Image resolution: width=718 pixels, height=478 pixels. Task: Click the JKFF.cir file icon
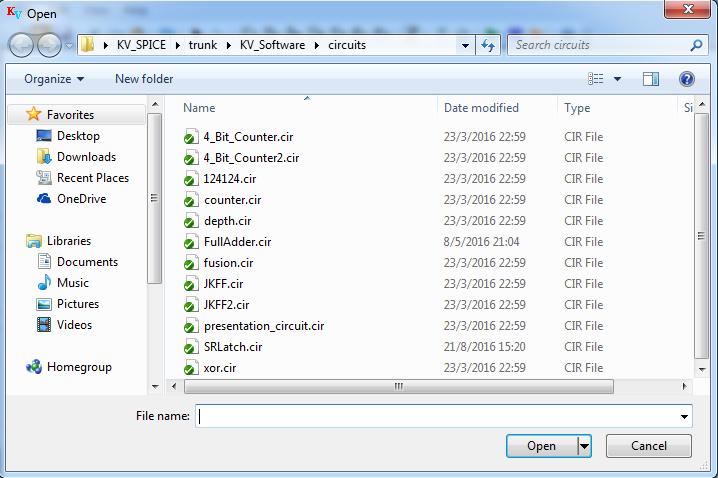coord(191,284)
